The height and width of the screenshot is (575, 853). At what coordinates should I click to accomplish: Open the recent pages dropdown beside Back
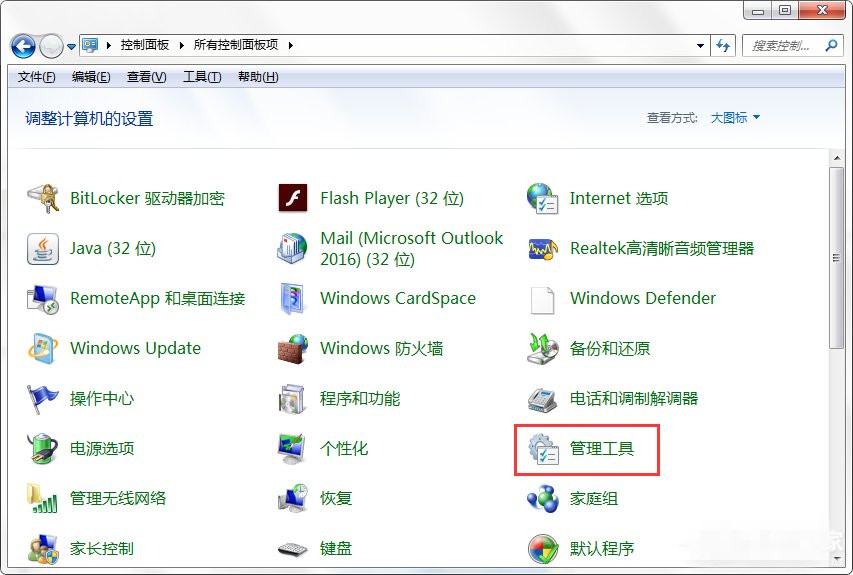(x=71, y=46)
